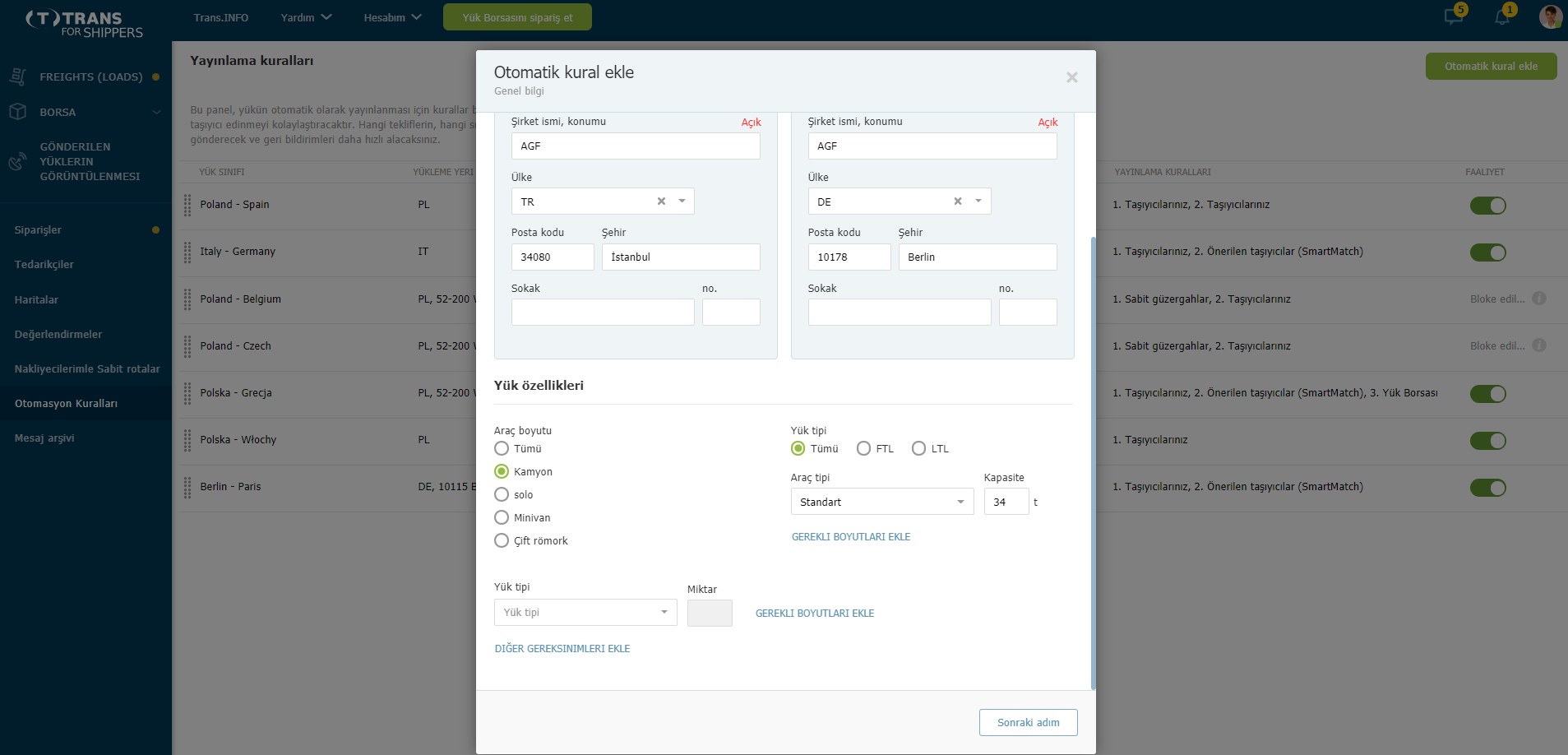This screenshot has width=1568, height=755.
Task: Open the Araç tipi Standart dropdown
Action: 882,502
